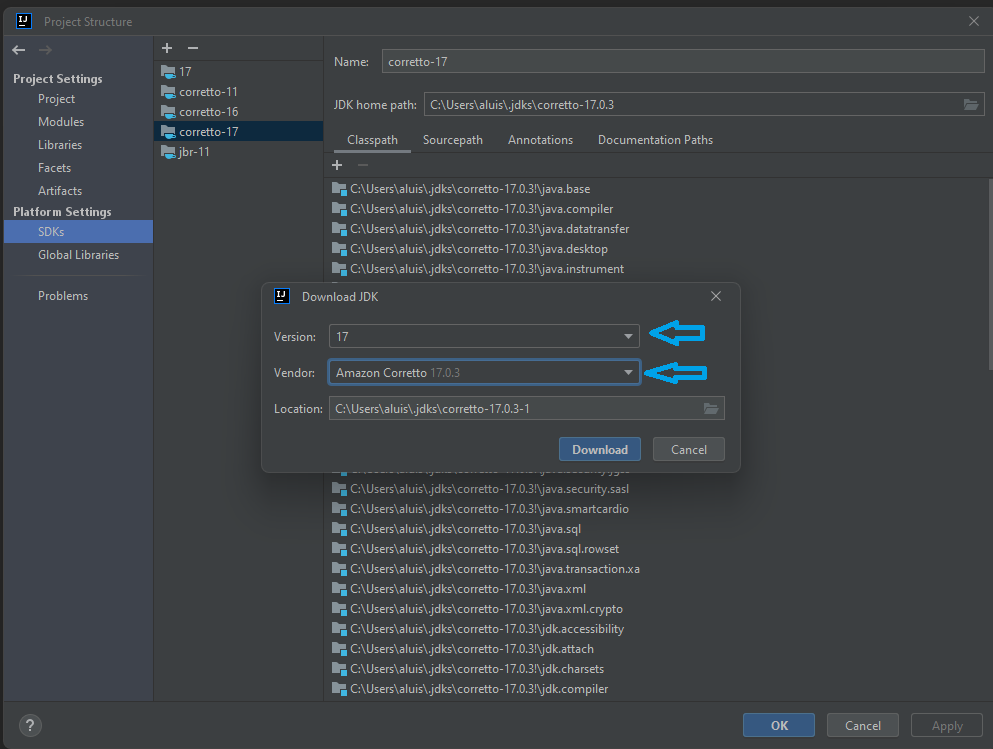Close the Project Structure window
993x749 pixels.
pos(973,21)
